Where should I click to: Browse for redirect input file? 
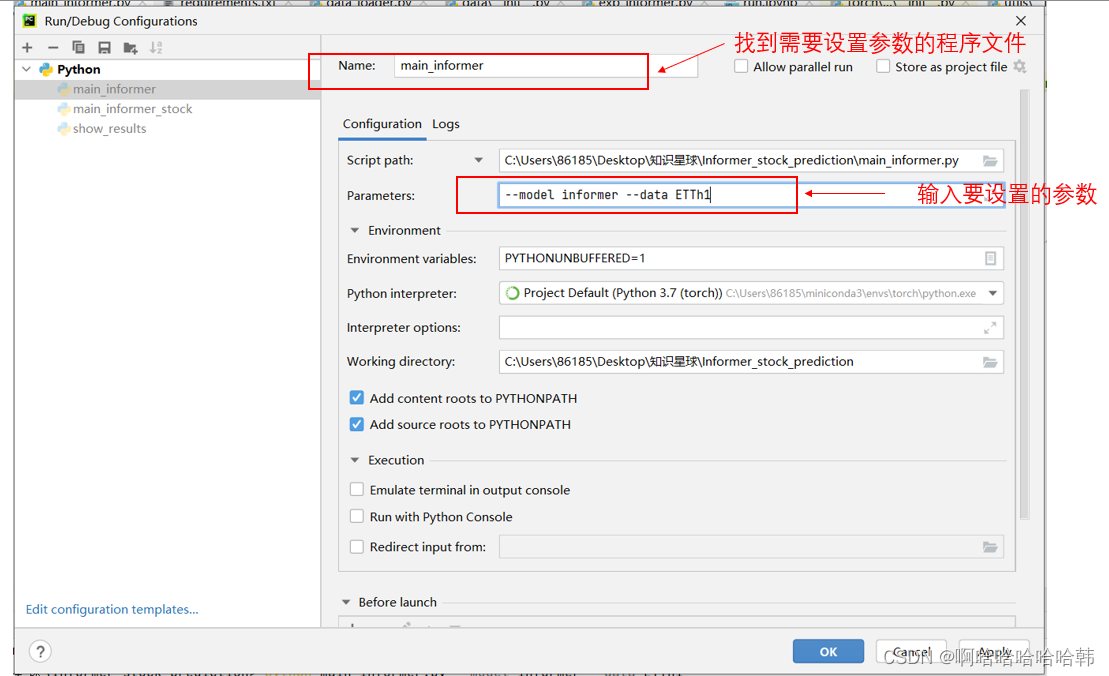(989, 547)
